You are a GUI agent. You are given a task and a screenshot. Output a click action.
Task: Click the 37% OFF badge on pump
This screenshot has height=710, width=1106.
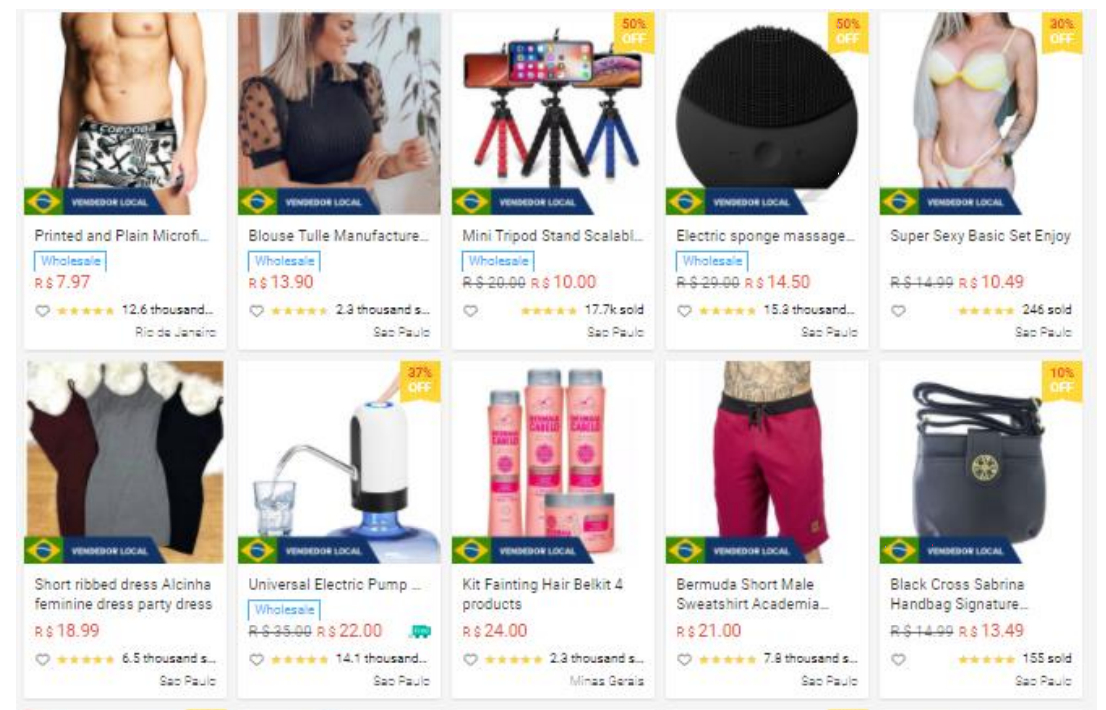tap(420, 380)
